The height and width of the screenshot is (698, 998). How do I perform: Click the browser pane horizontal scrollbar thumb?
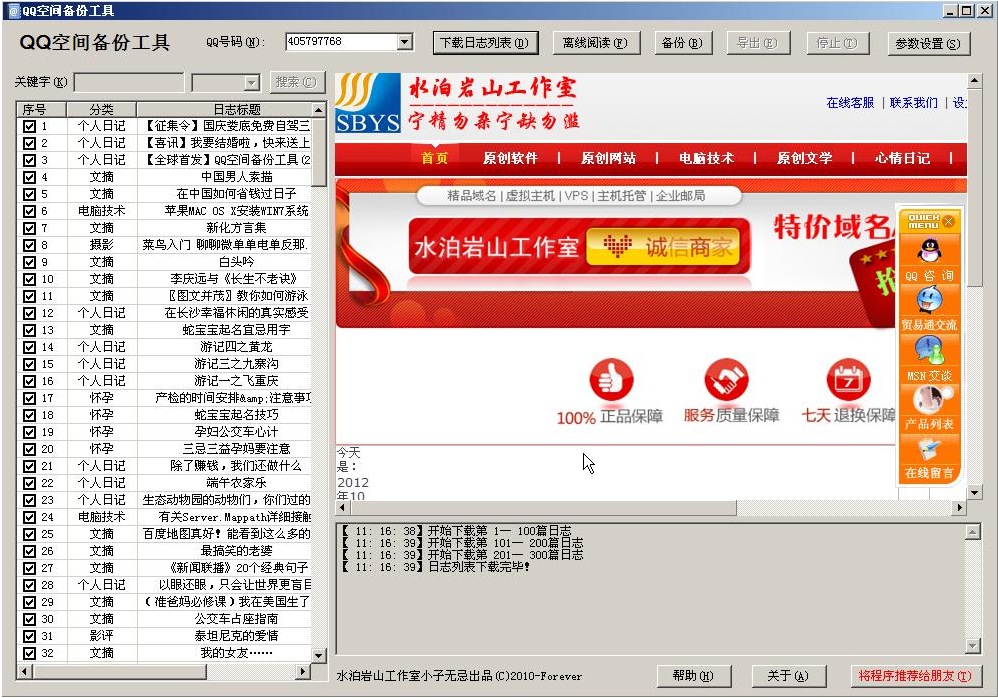pyautogui.click(x=543, y=507)
